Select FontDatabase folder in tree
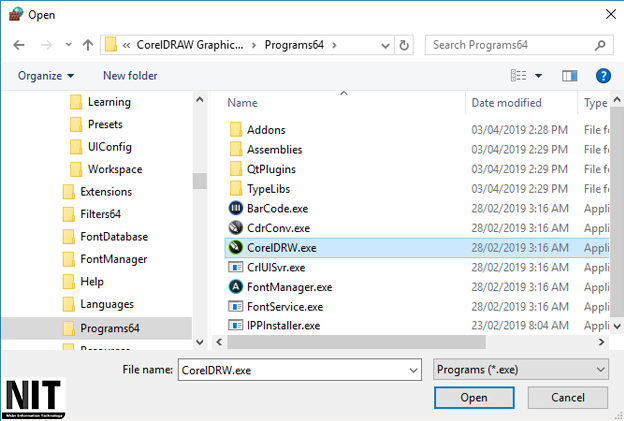This screenshot has width=624, height=421. click(x=105, y=236)
